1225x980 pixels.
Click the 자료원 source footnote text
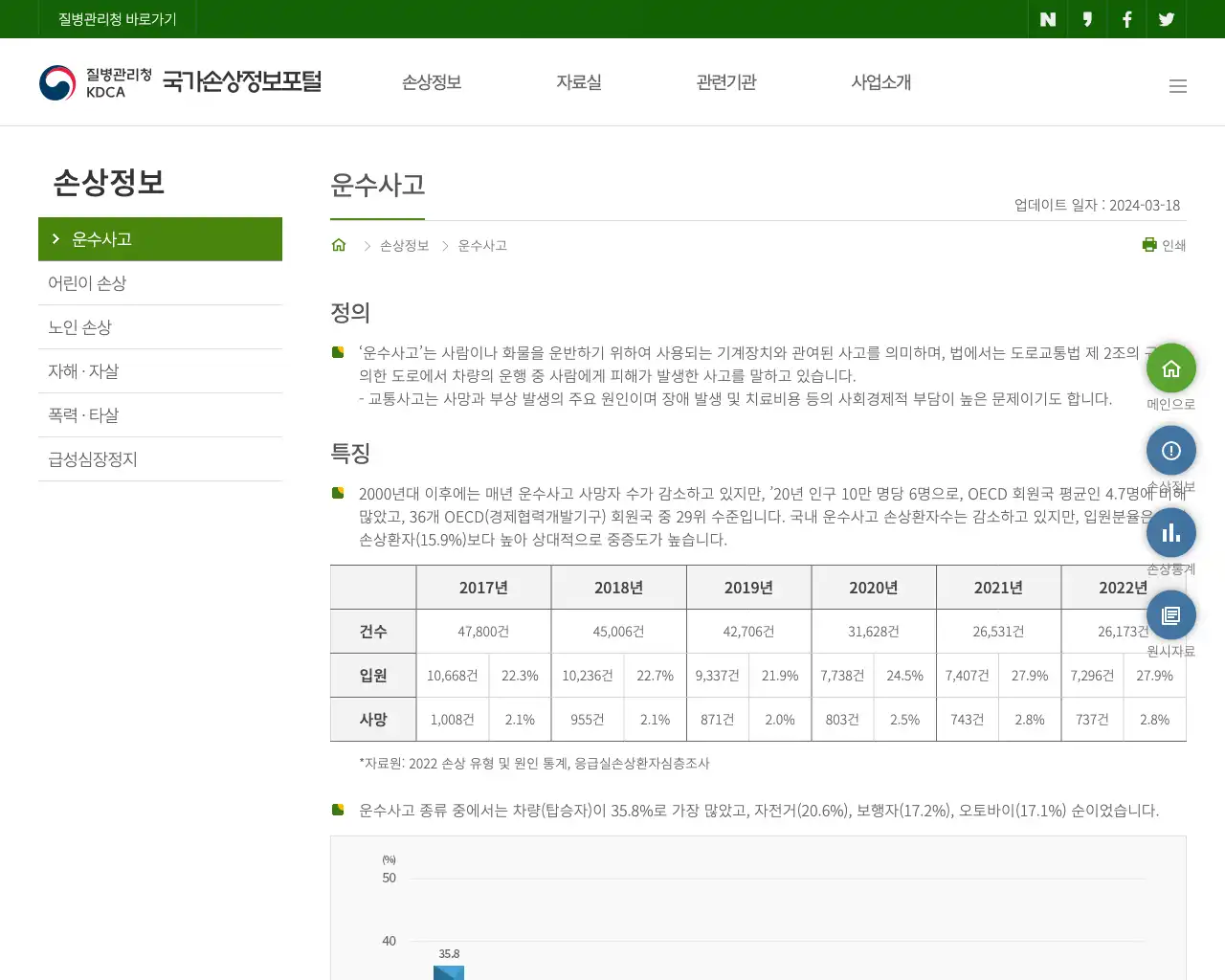(x=534, y=764)
